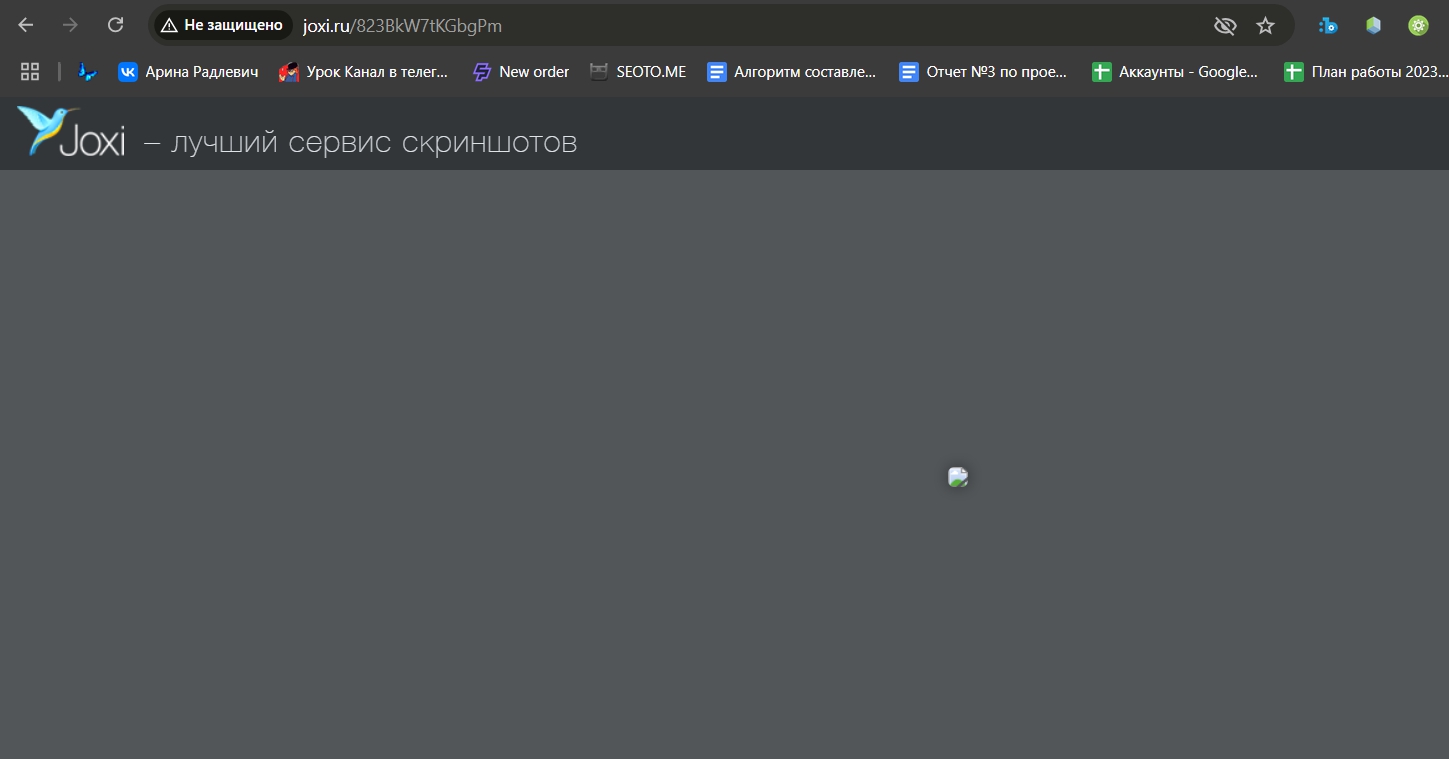Open the SEOTO.ME bookmark
This screenshot has width=1449, height=759.
pos(638,72)
